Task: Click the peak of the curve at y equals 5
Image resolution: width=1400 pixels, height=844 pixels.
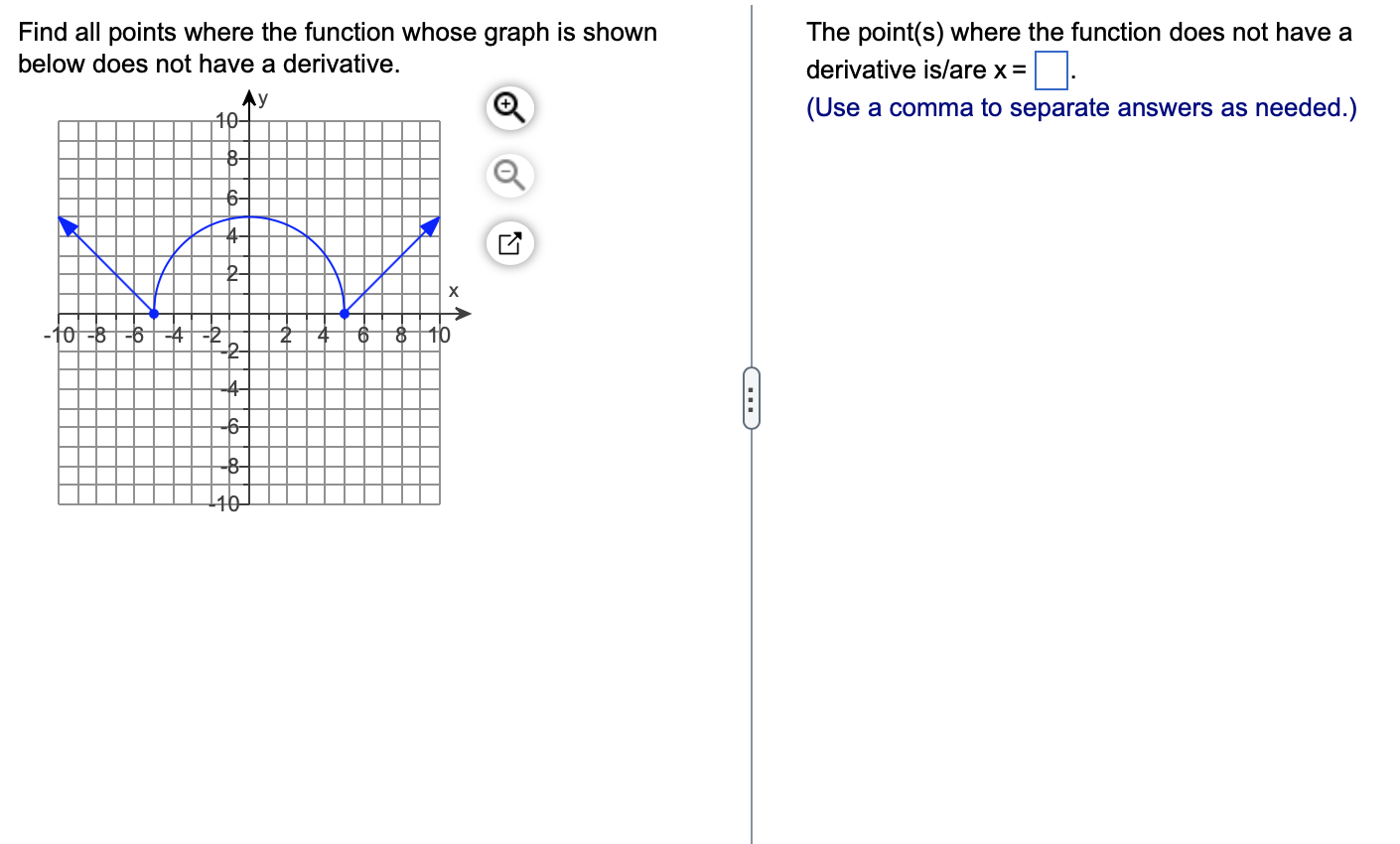Action: pos(248,215)
